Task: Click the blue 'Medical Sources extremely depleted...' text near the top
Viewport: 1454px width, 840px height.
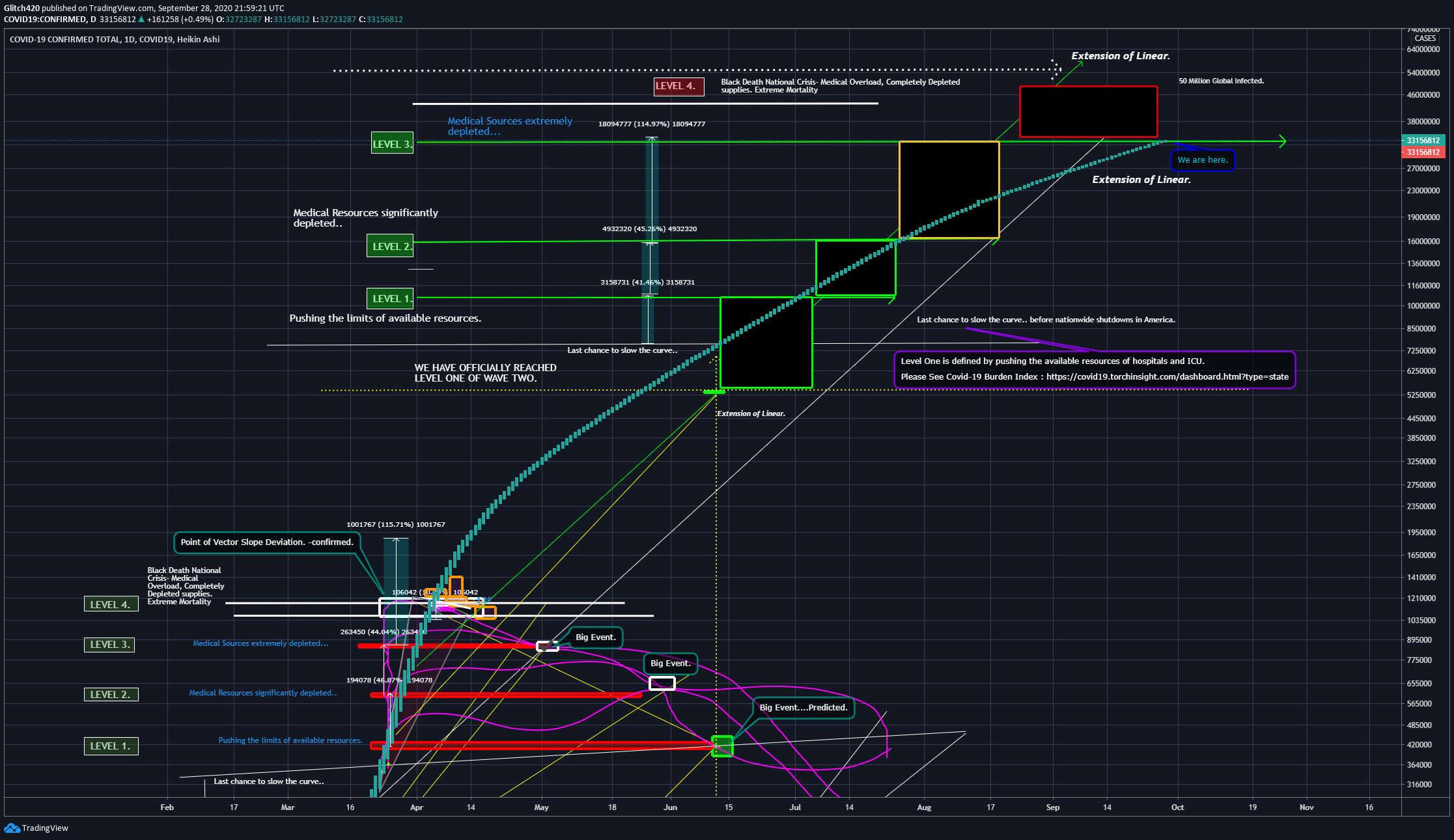Action: (x=510, y=126)
